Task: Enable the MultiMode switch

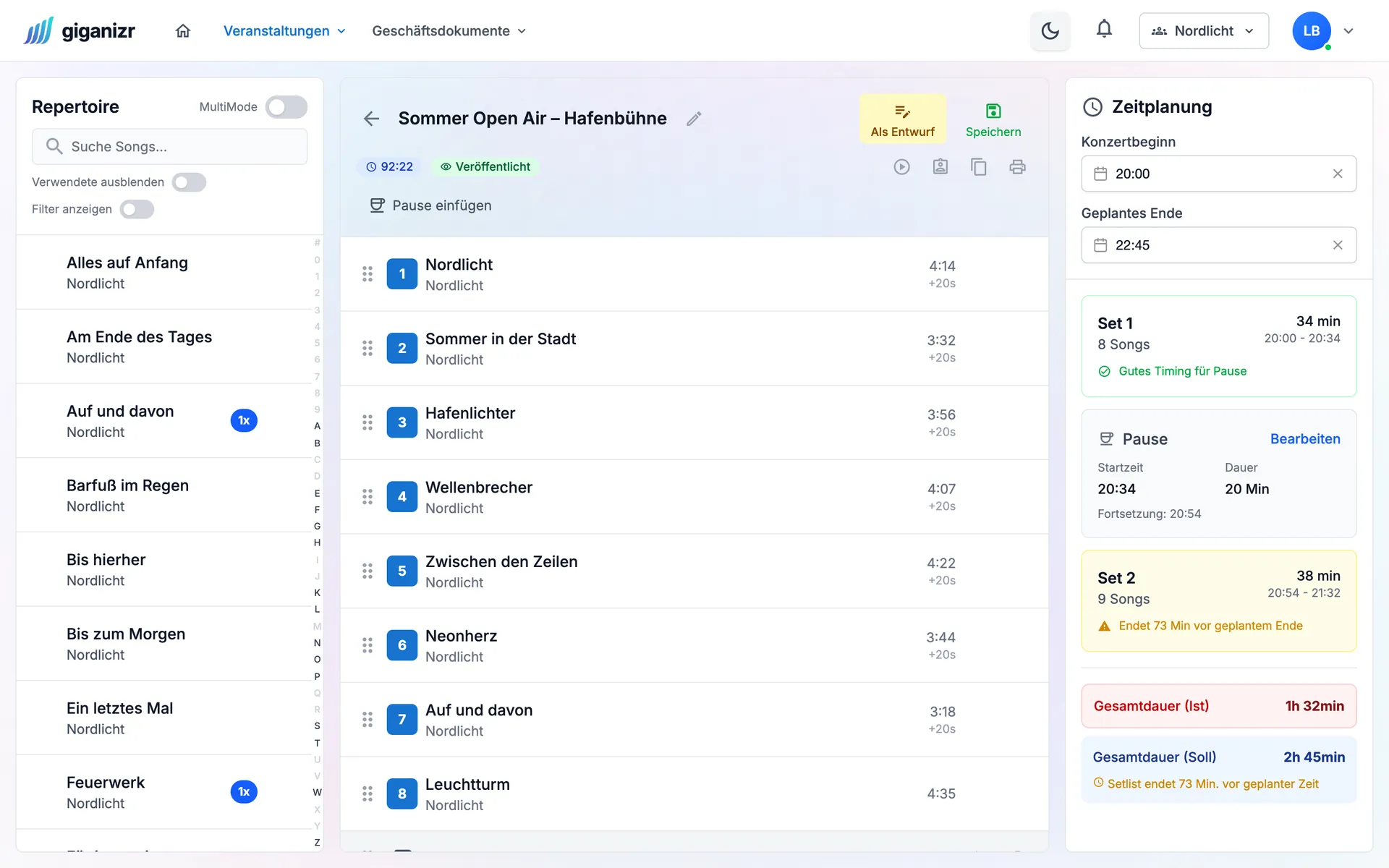Action: pos(286,107)
